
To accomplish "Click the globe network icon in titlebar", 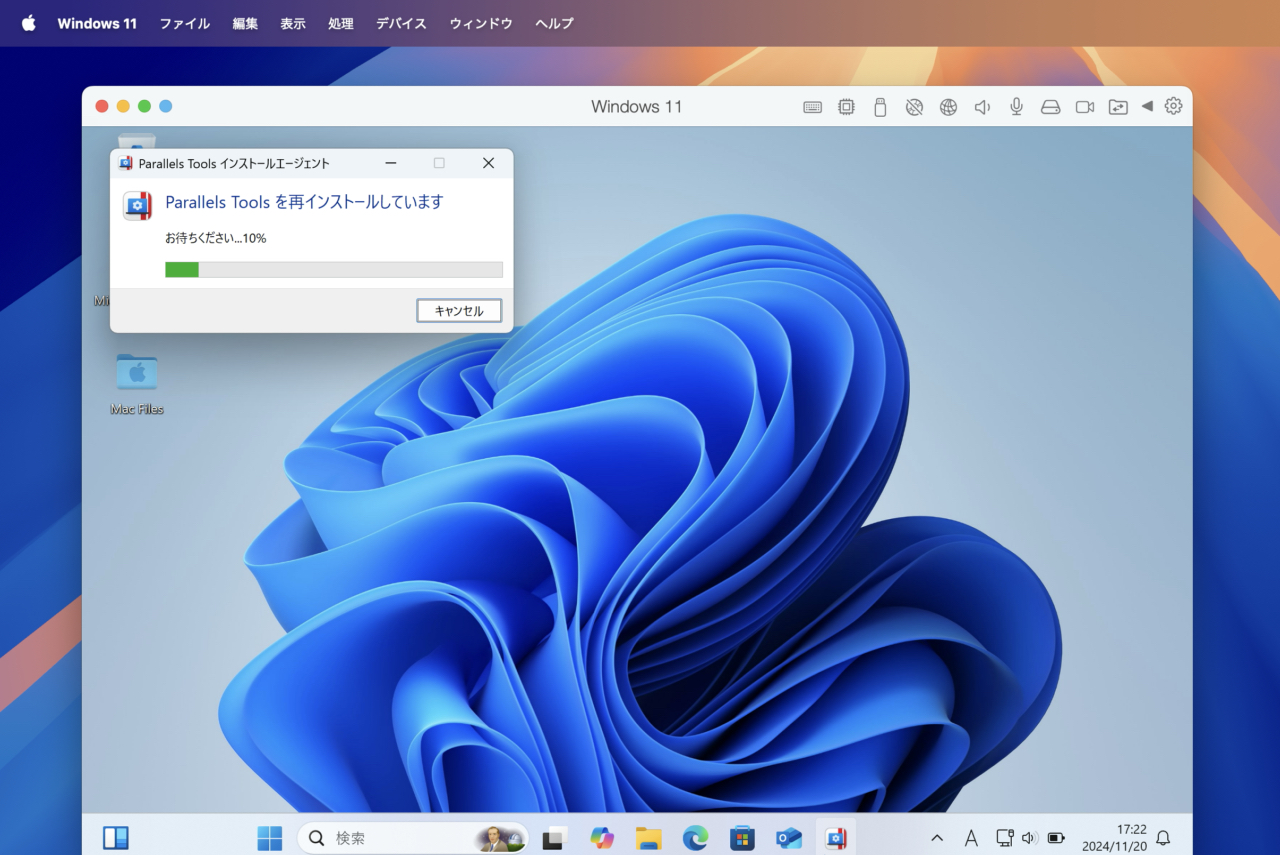I will coord(948,107).
